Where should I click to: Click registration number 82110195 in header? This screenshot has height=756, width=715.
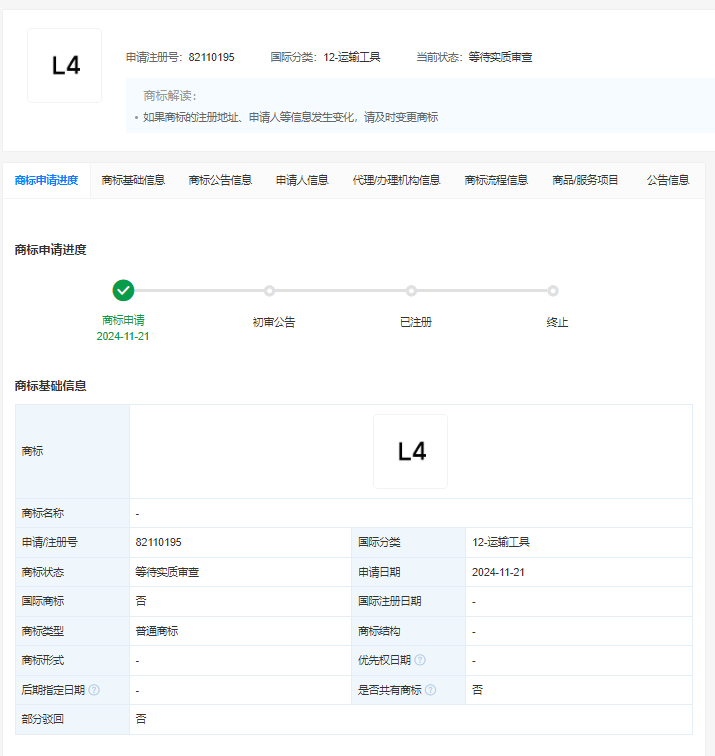(211, 57)
